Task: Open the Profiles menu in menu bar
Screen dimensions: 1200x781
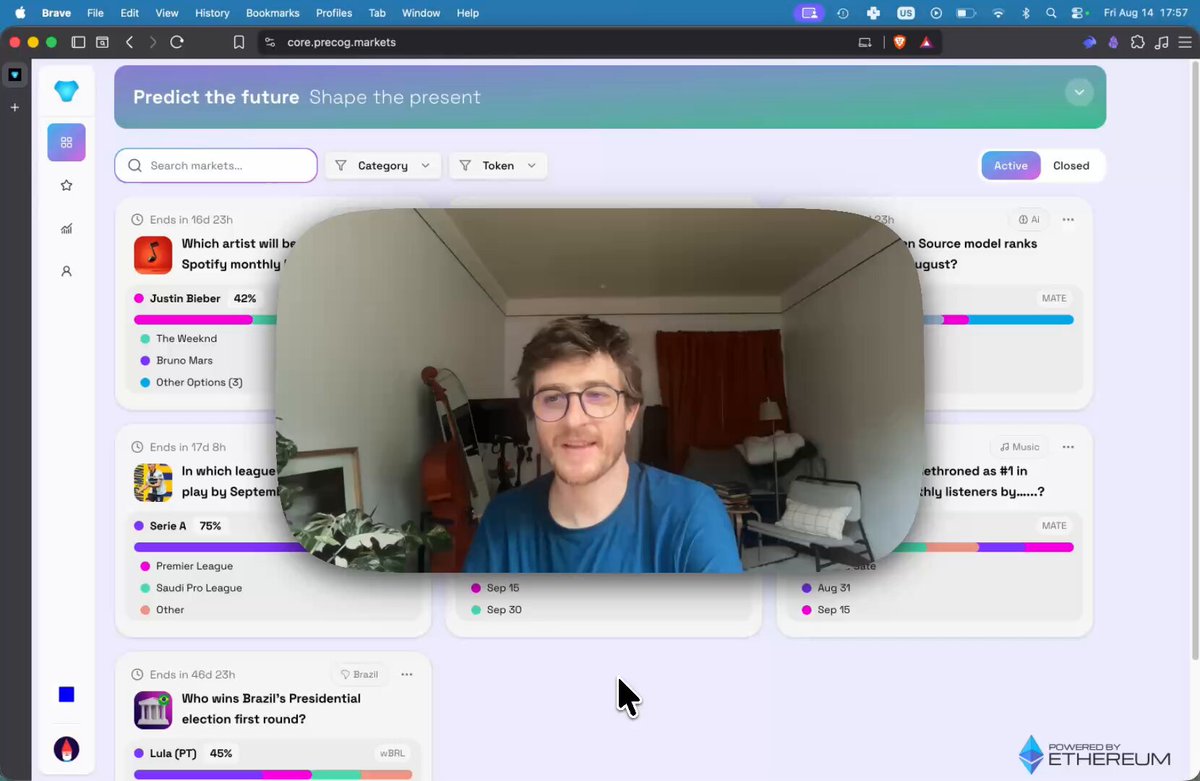Action: point(334,13)
